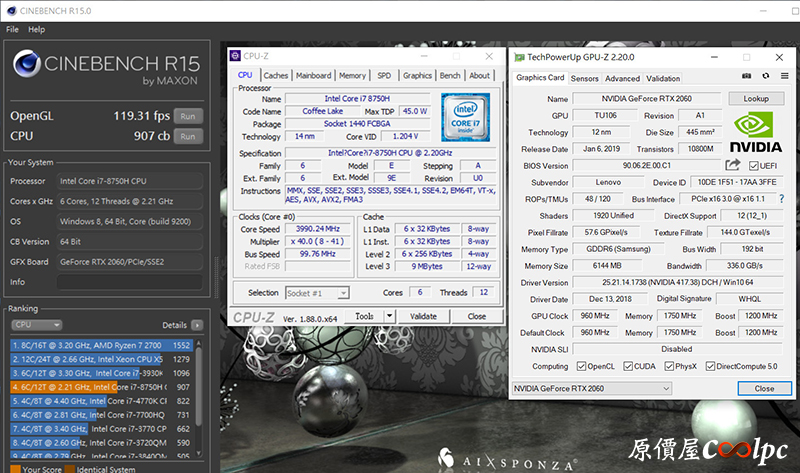800x473 pixels.
Task: Select the Core i7-3770 ranking row
Action: coord(101,429)
